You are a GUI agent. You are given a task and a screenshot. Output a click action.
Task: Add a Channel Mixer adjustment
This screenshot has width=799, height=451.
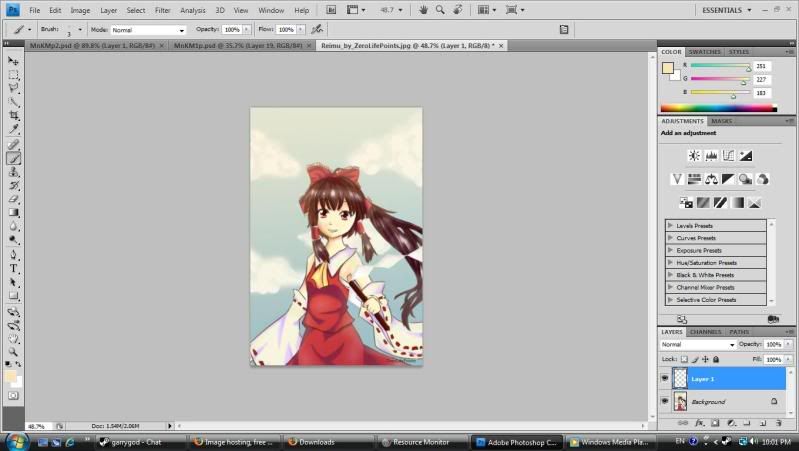tap(762, 179)
